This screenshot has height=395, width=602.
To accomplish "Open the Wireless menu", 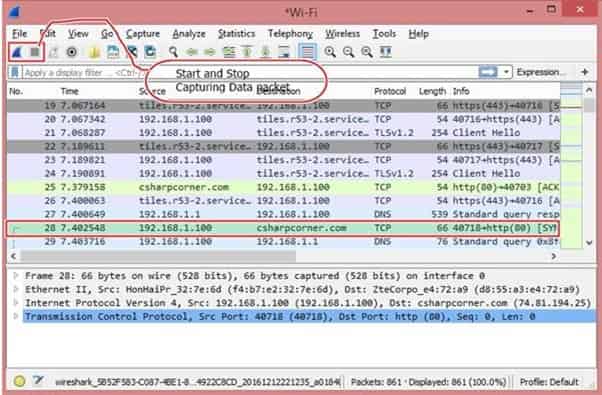I will point(342,34).
